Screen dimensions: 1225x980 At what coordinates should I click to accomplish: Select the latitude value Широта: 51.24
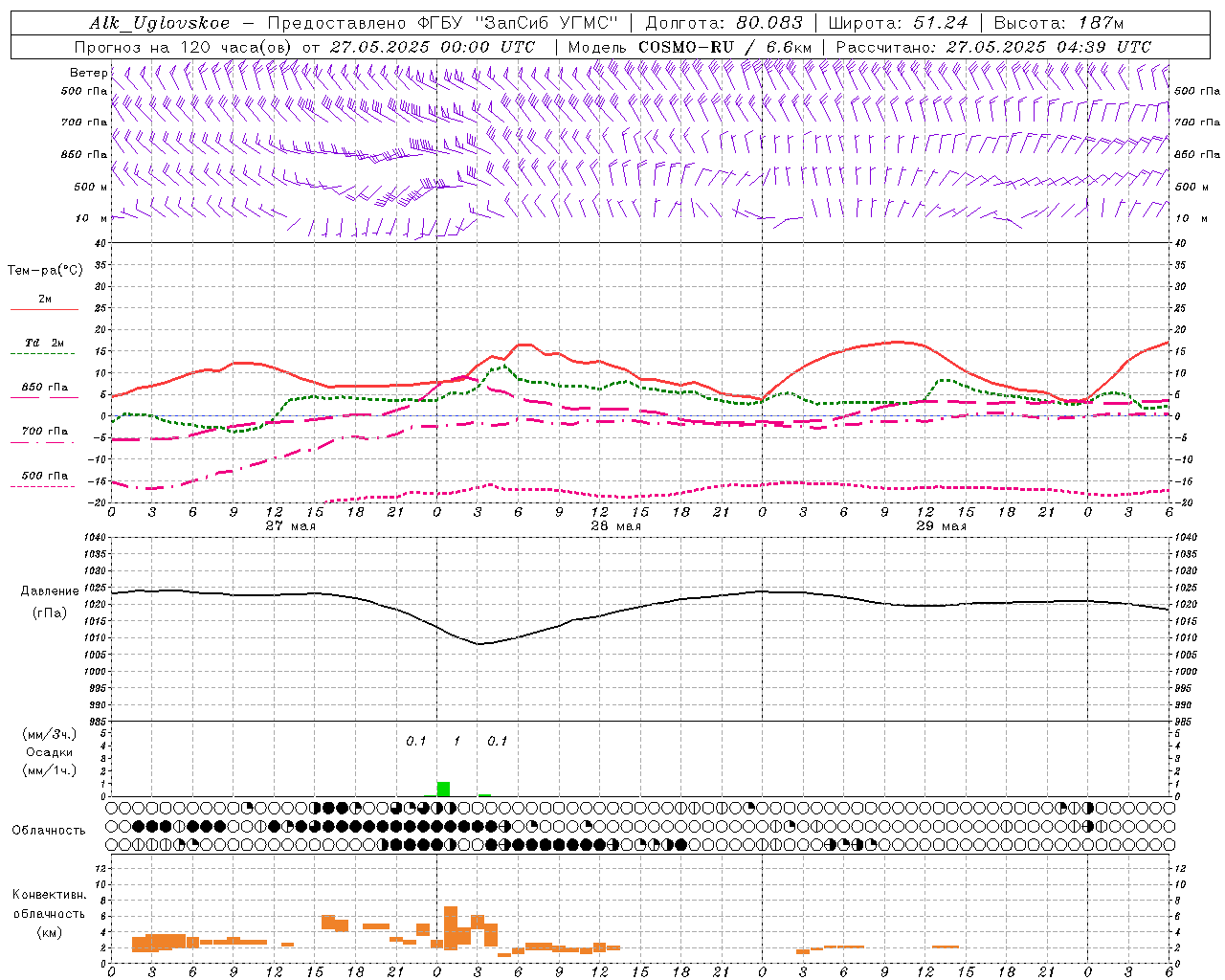tap(898, 24)
